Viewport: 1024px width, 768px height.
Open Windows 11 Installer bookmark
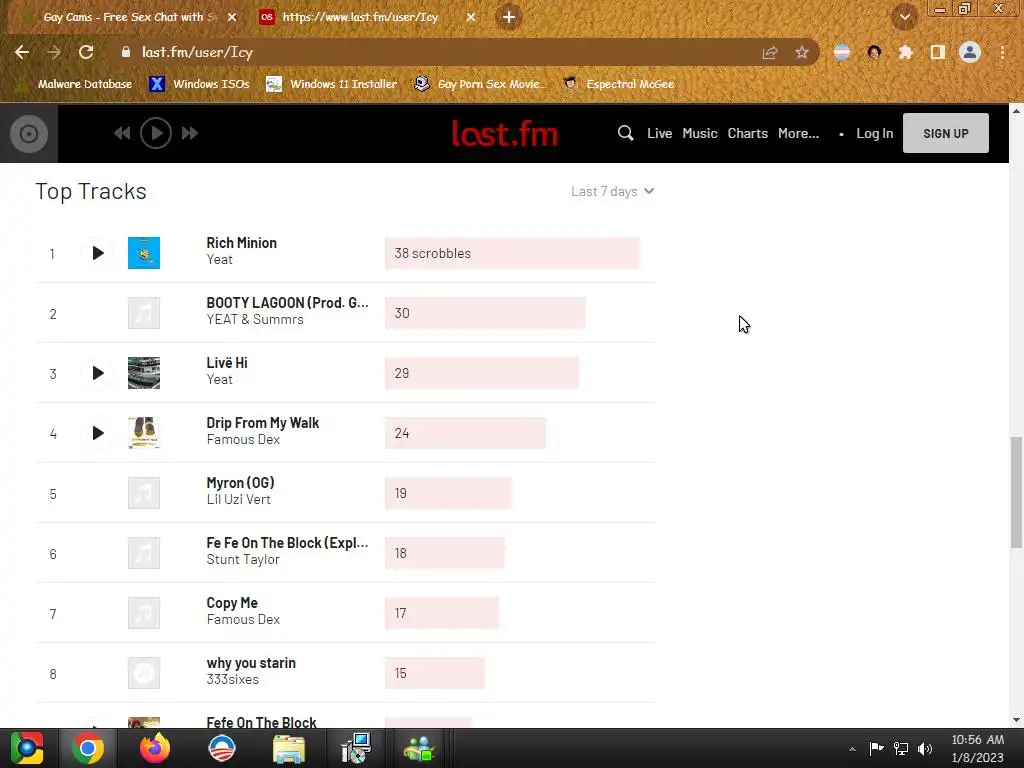332,84
